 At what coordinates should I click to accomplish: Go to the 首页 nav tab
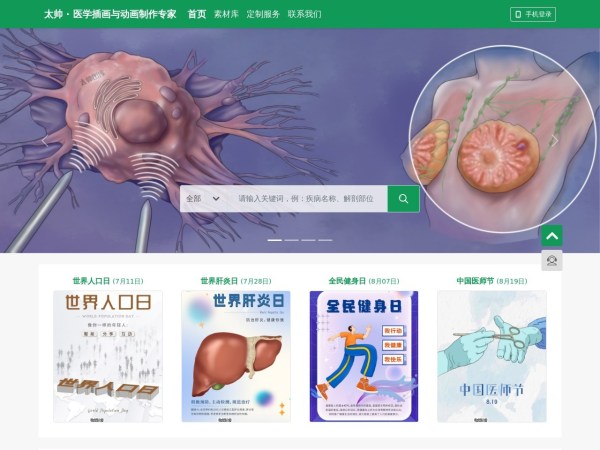point(197,14)
